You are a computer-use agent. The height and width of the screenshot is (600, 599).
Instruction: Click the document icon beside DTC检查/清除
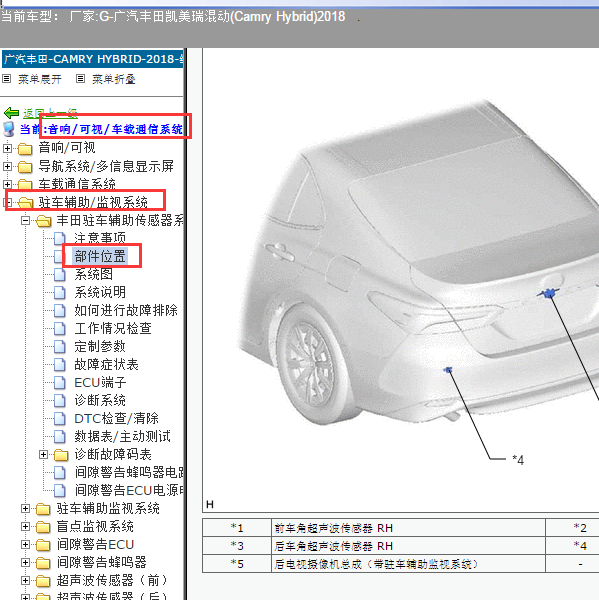tap(60, 418)
